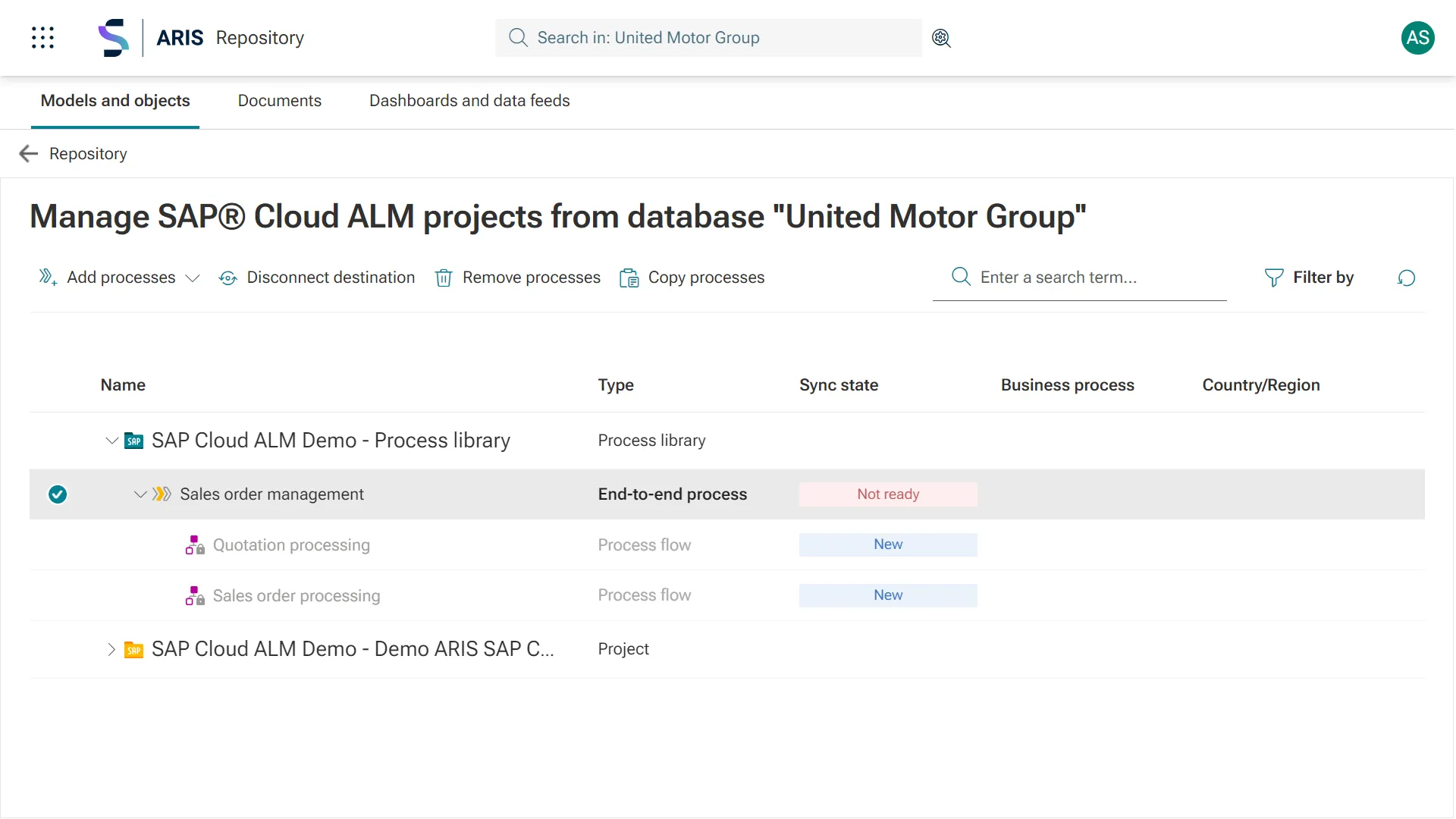Viewport: 1456px width, 819px height.
Task: Open the Documents tab
Action: pyautogui.click(x=280, y=101)
